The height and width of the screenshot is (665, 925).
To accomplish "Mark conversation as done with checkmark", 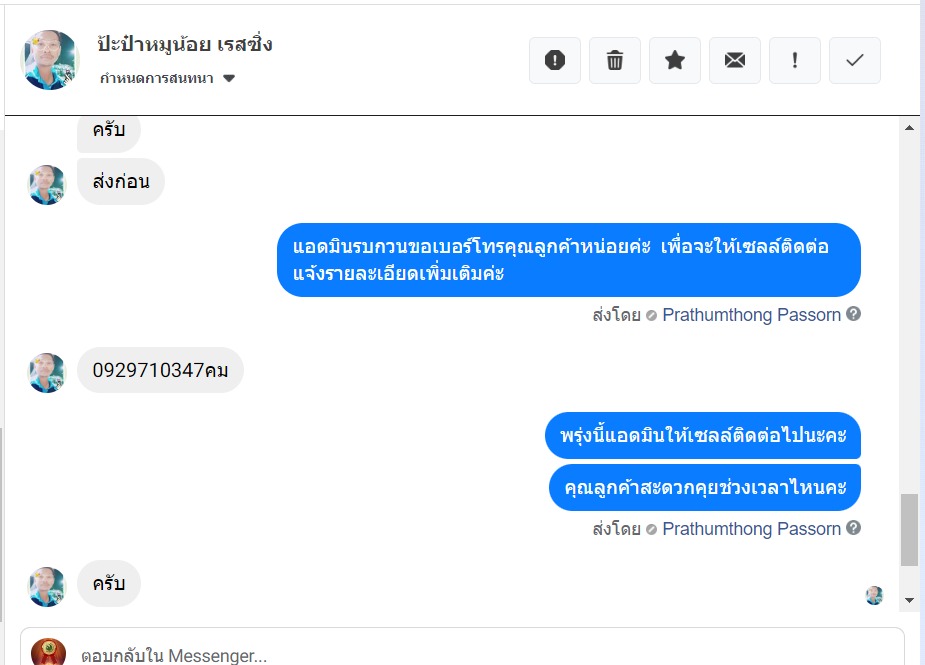I will (x=855, y=60).
